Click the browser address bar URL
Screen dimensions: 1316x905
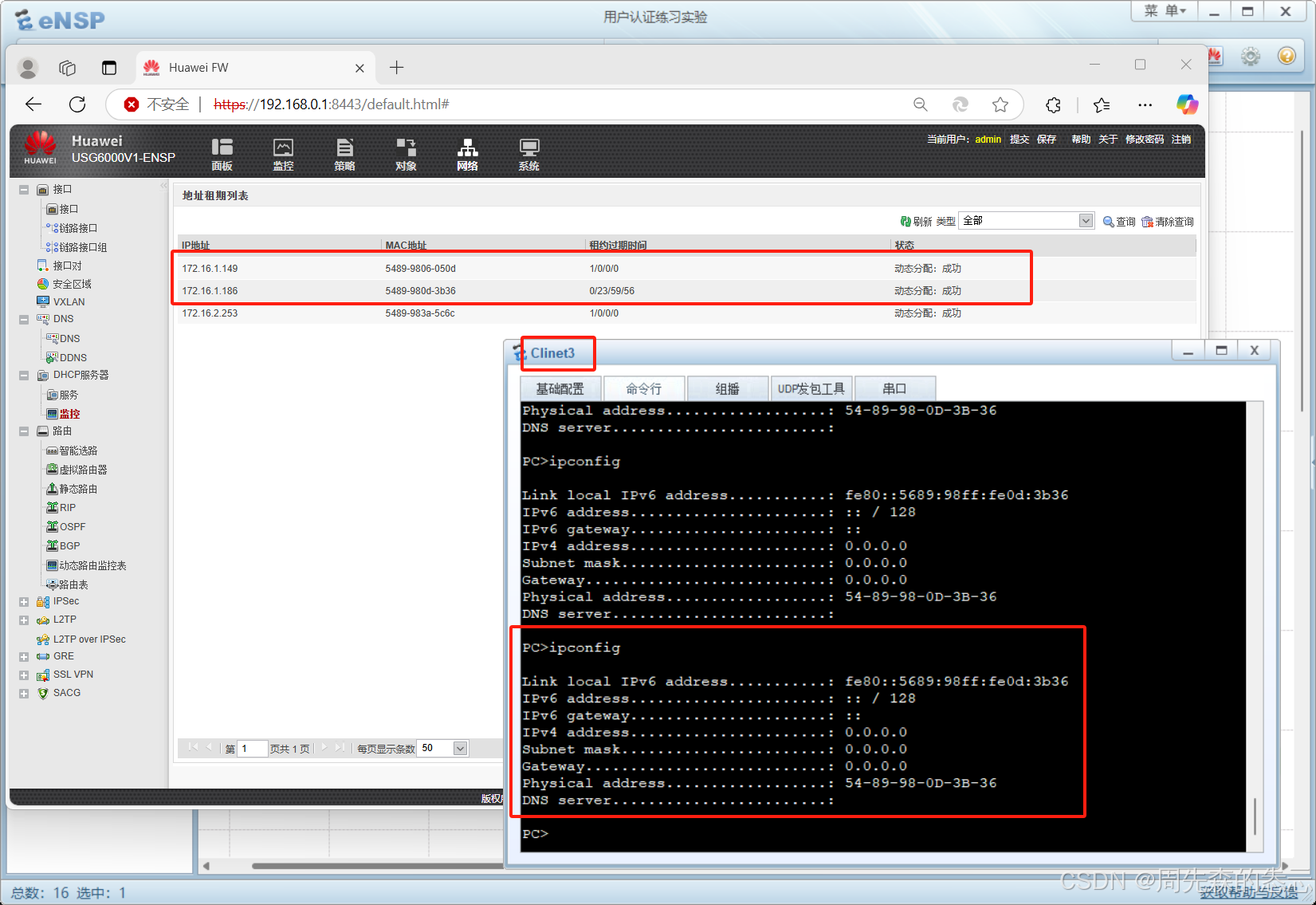pos(332,104)
